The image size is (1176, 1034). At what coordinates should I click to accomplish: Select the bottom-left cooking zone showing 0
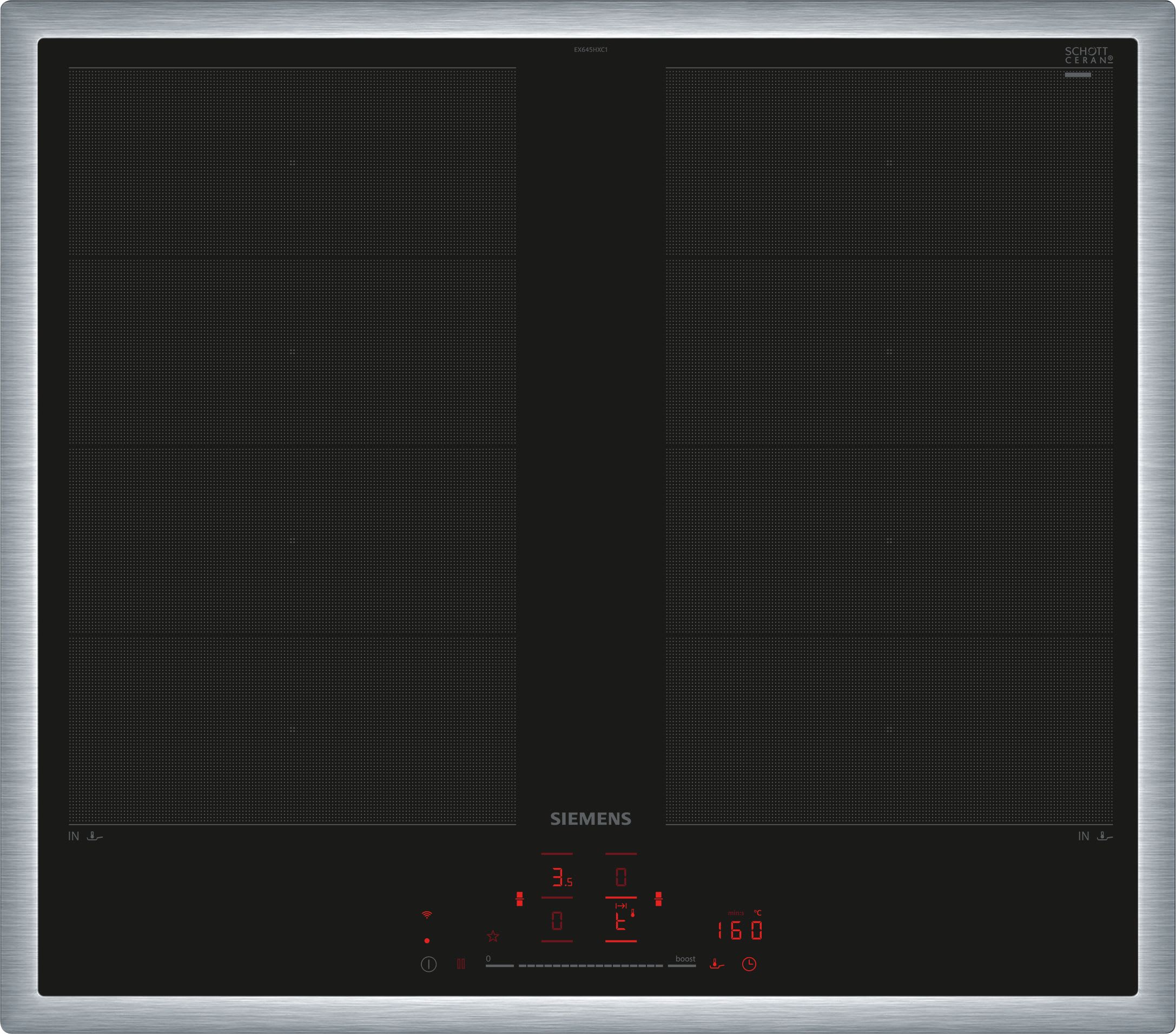tap(557, 921)
